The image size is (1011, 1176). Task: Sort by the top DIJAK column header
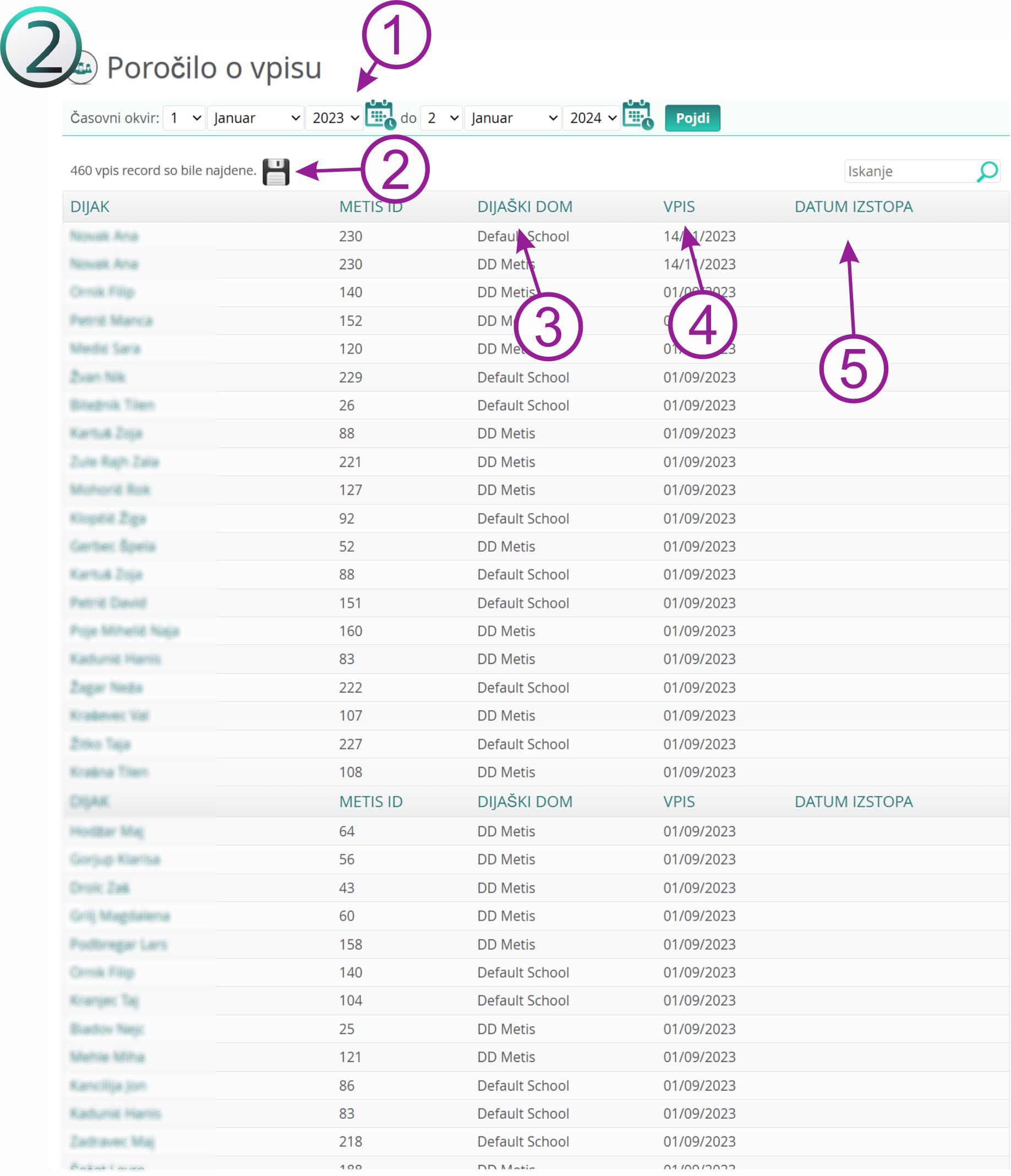[90, 206]
